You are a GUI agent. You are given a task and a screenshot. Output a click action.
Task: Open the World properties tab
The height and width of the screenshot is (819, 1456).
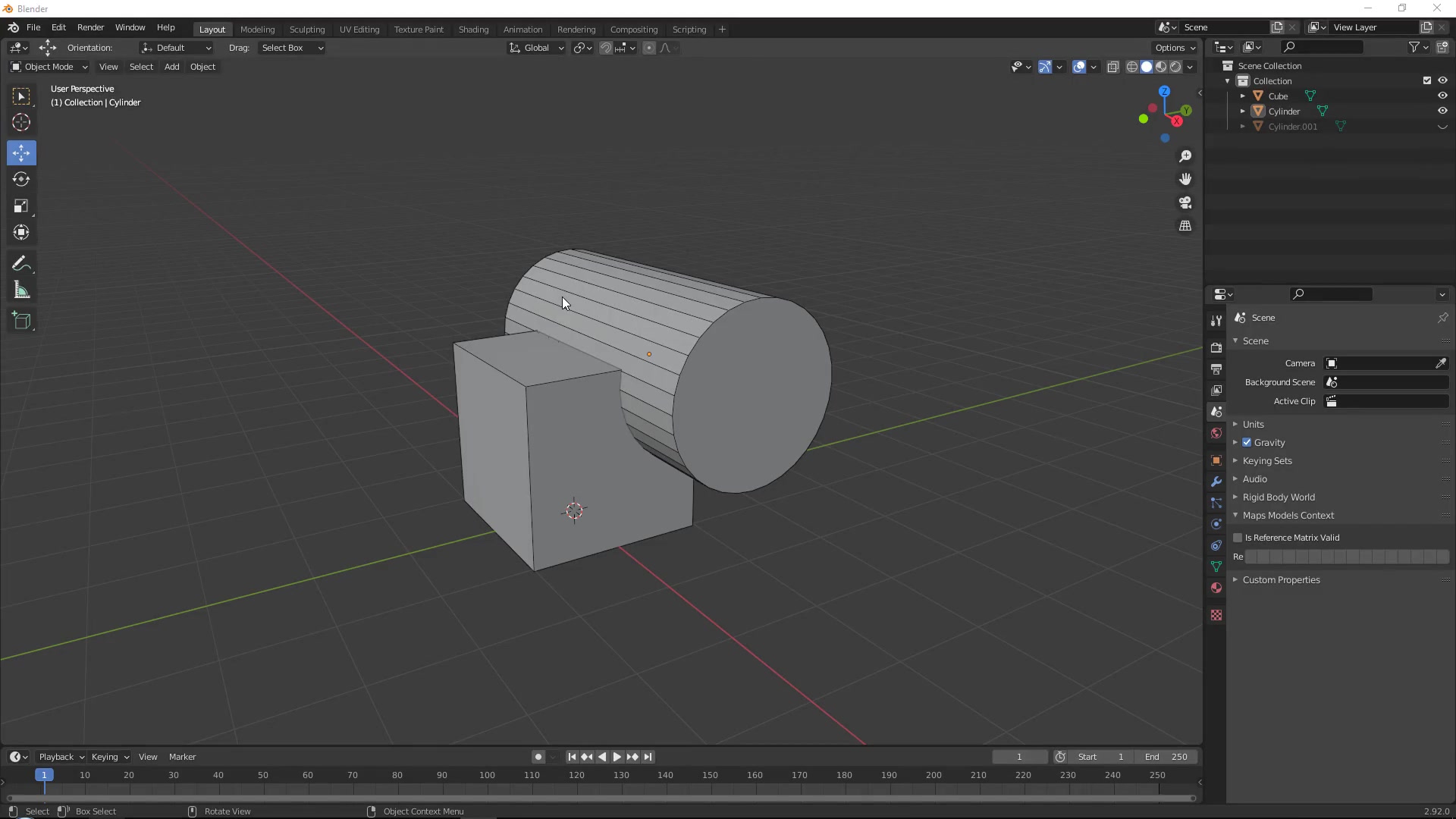tap(1216, 433)
